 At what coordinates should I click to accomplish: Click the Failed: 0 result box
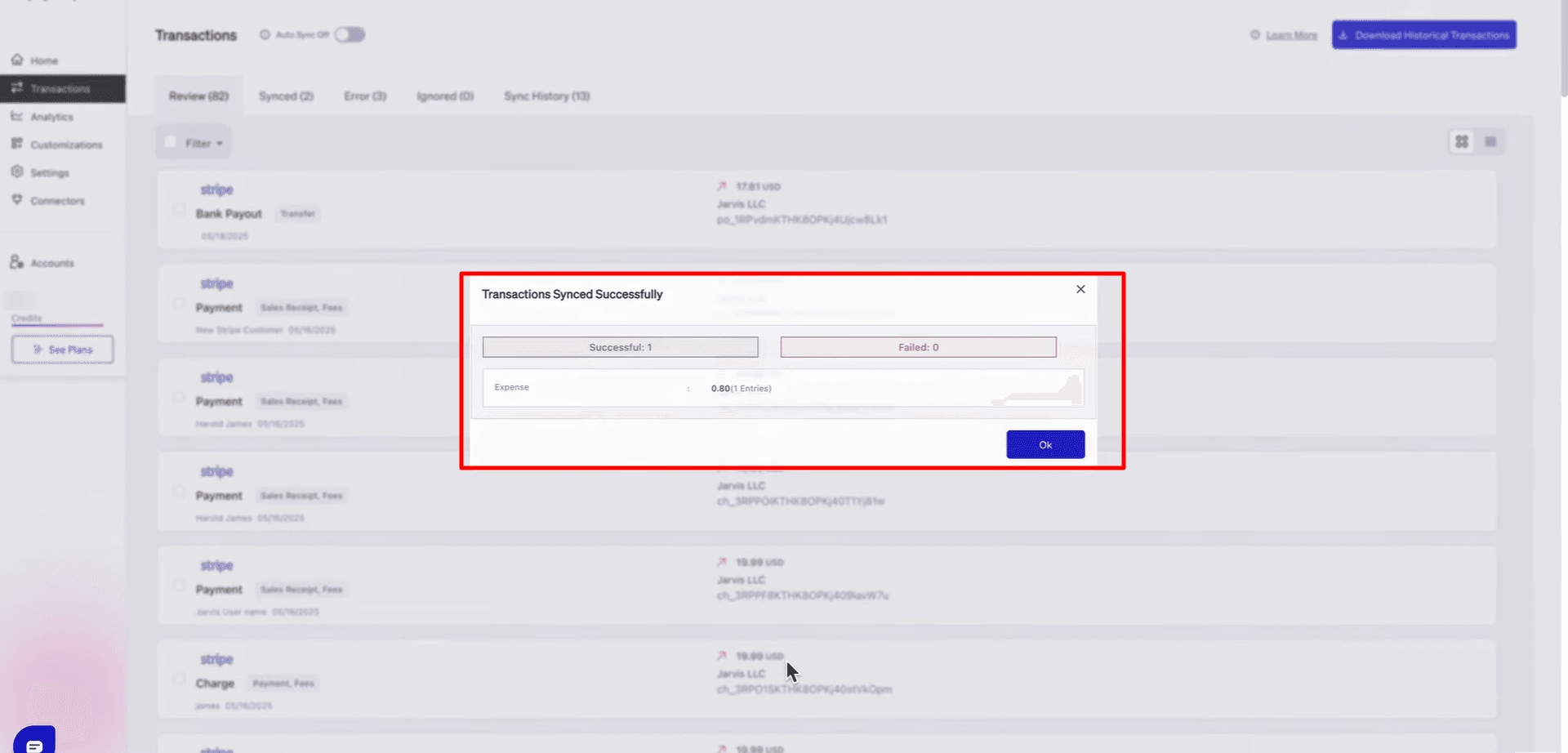[918, 347]
